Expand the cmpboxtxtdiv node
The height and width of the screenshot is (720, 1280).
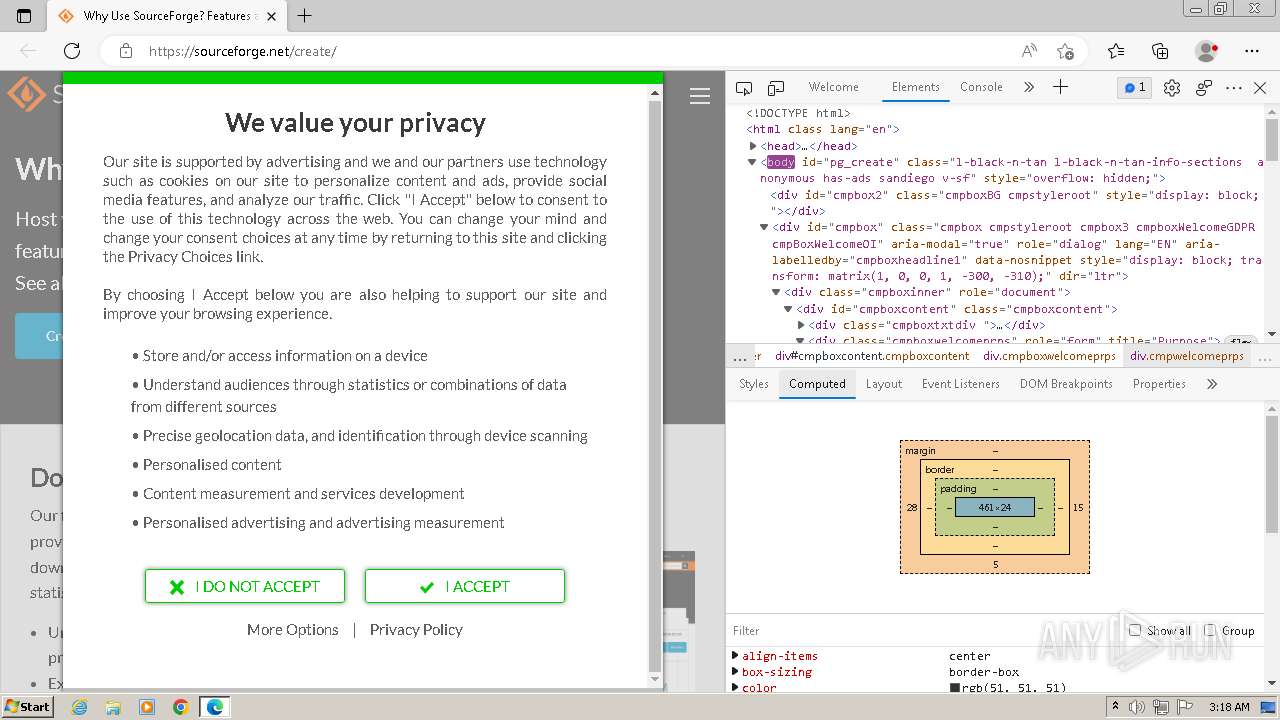[x=801, y=325]
